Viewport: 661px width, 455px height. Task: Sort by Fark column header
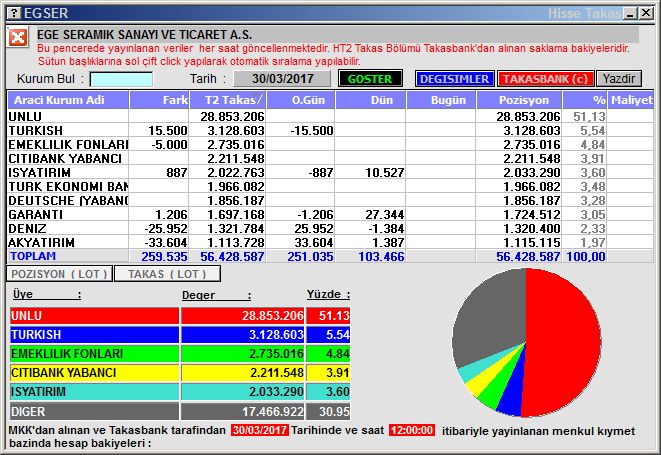pyautogui.click(x=159, y=100)
